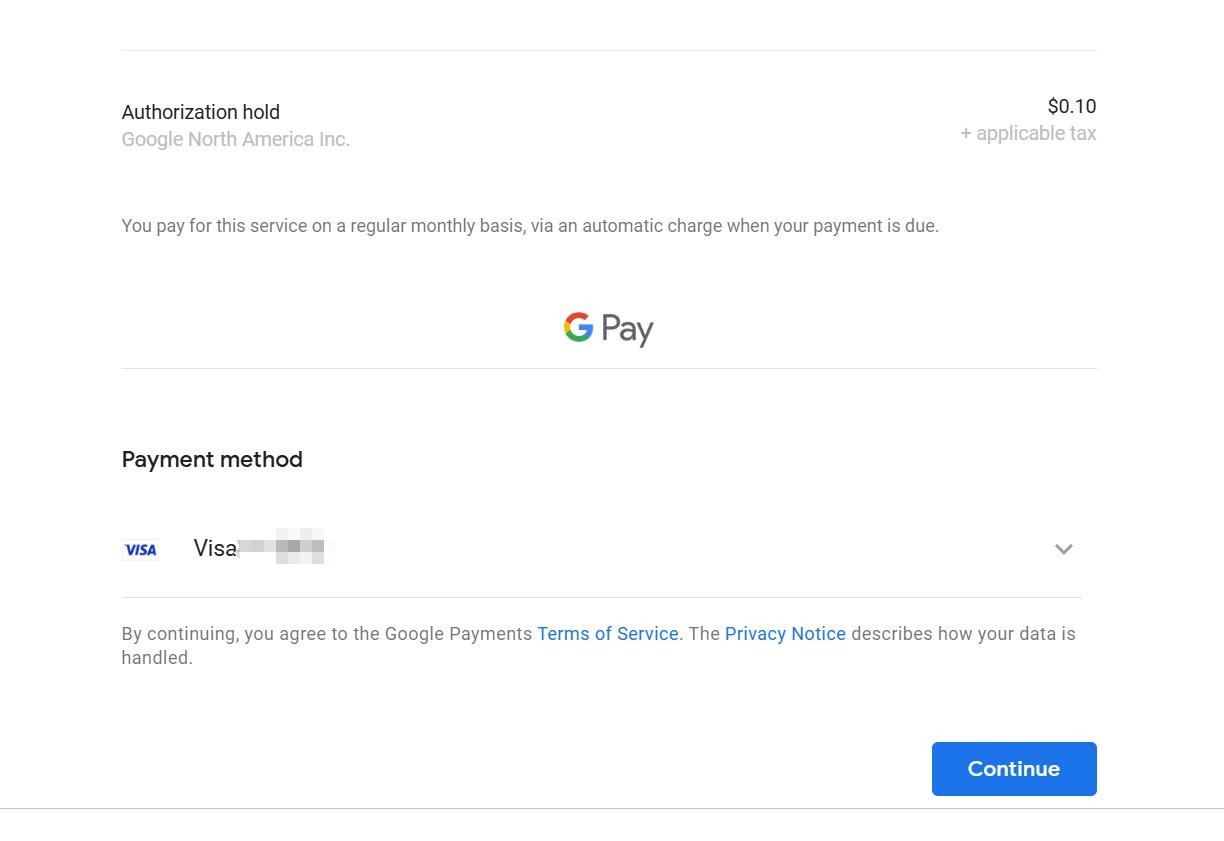Viewport: 1224px width, 841px height.
Task: Click the "Visa" card name text
Action: [215, 549]
